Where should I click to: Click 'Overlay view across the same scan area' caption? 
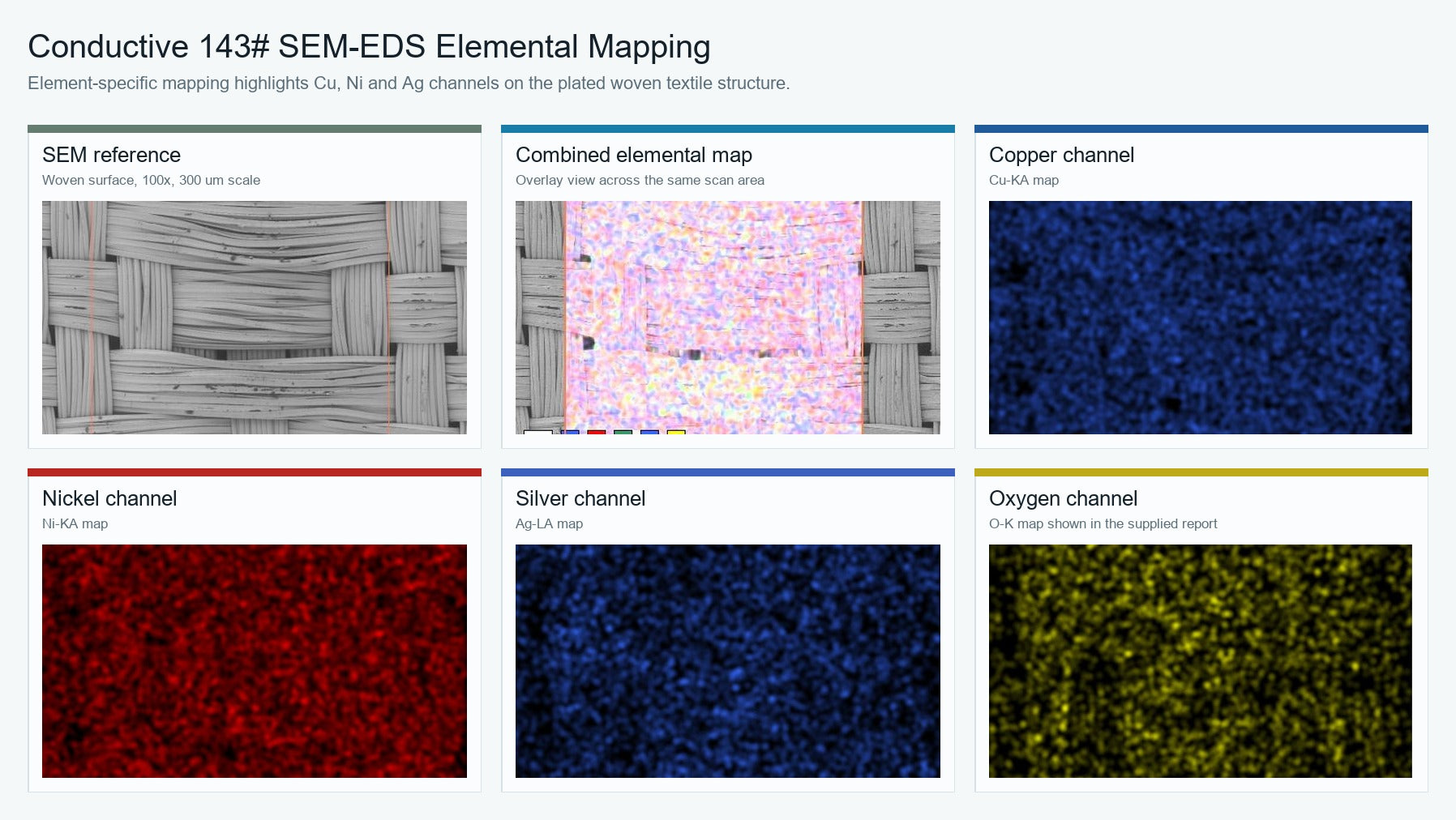640,180
